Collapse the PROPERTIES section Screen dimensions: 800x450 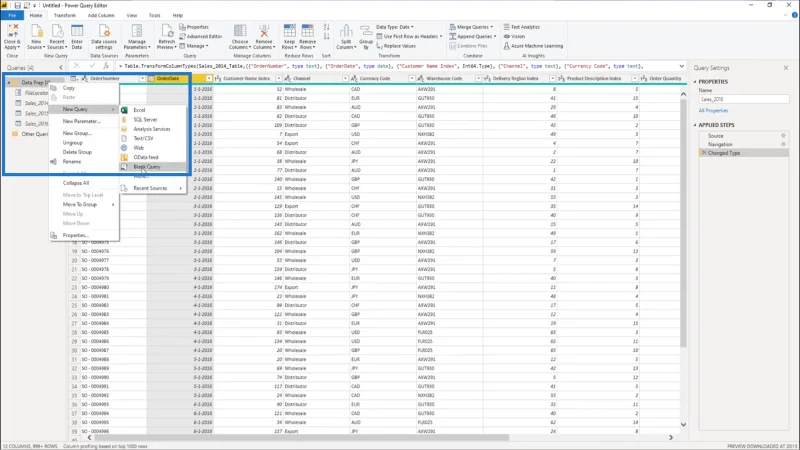[695, 82]
